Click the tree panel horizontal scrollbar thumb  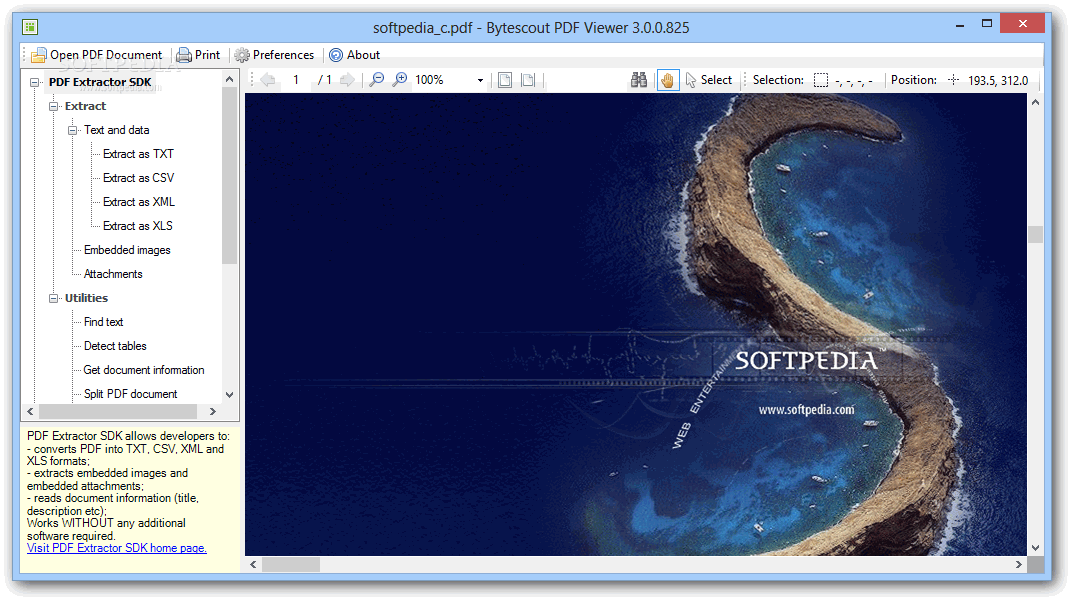tap(118, 412)
